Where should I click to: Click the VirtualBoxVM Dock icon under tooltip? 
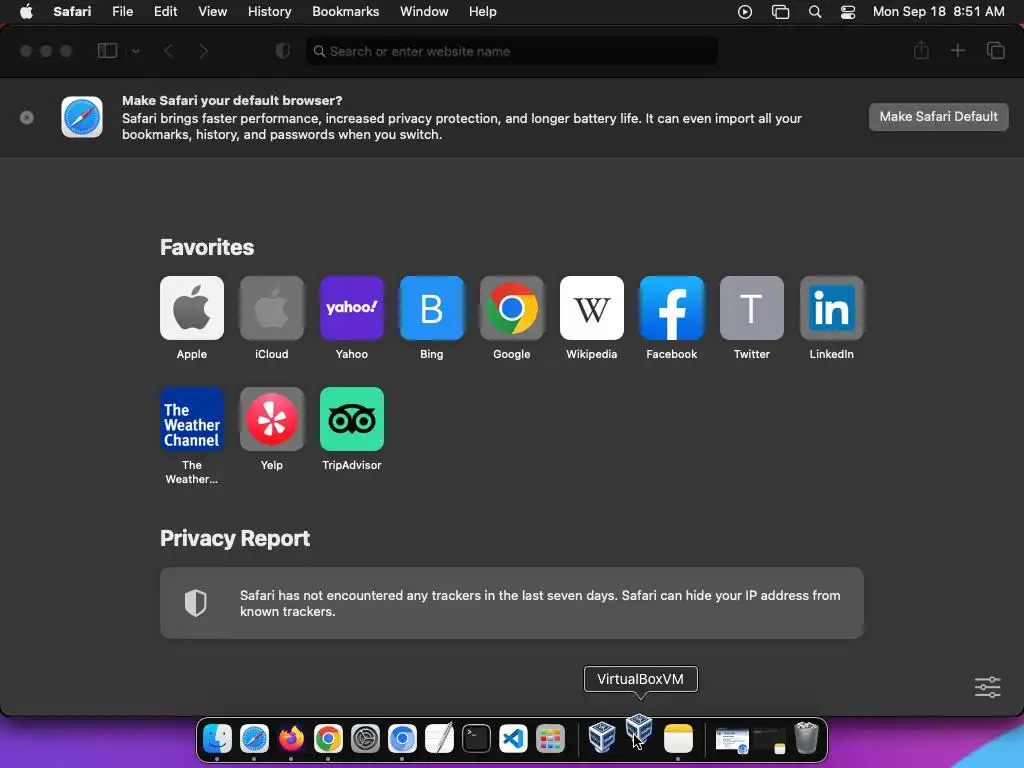tap(639, 730)
